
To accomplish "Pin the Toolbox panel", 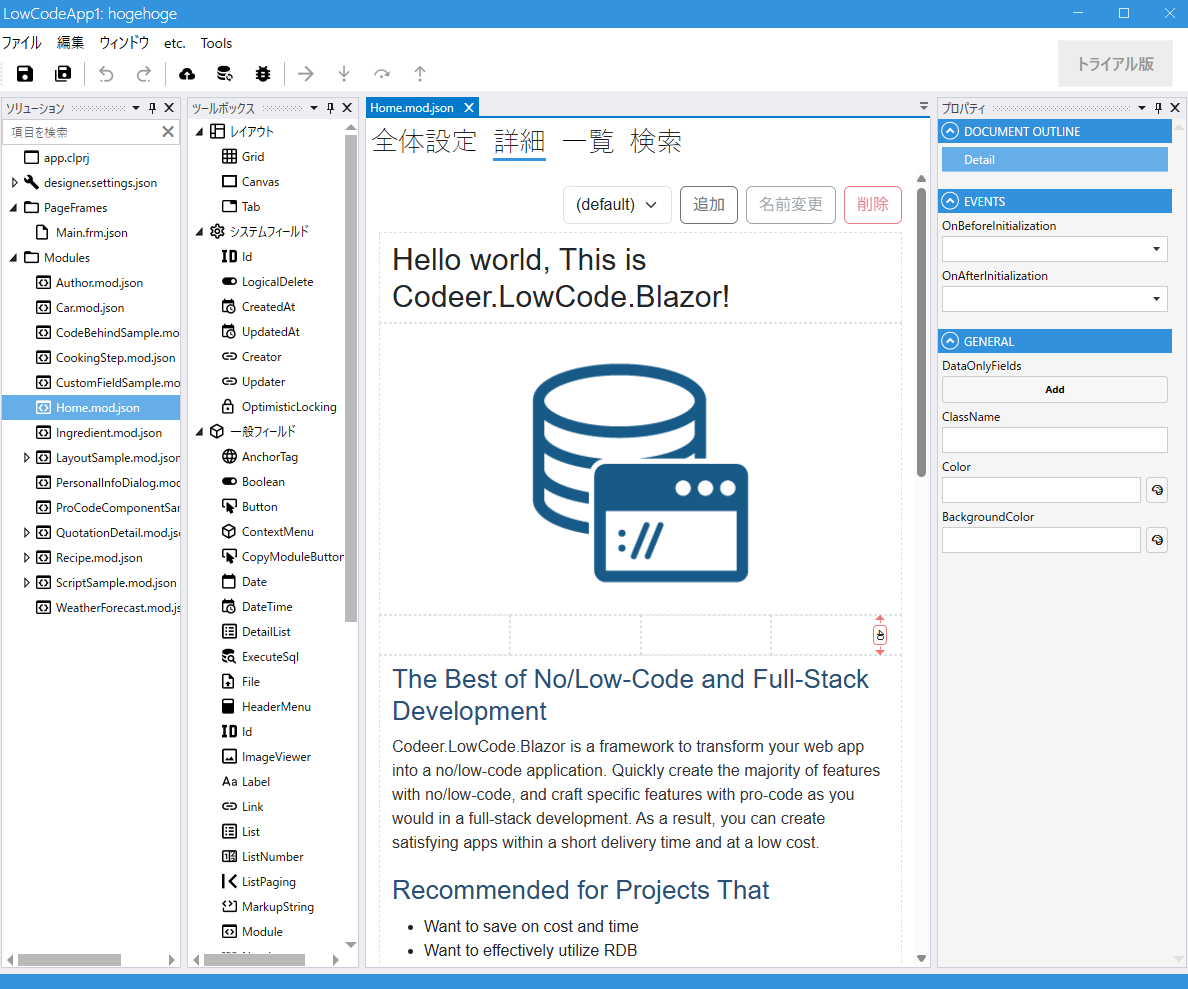I will tap(330, 108).
